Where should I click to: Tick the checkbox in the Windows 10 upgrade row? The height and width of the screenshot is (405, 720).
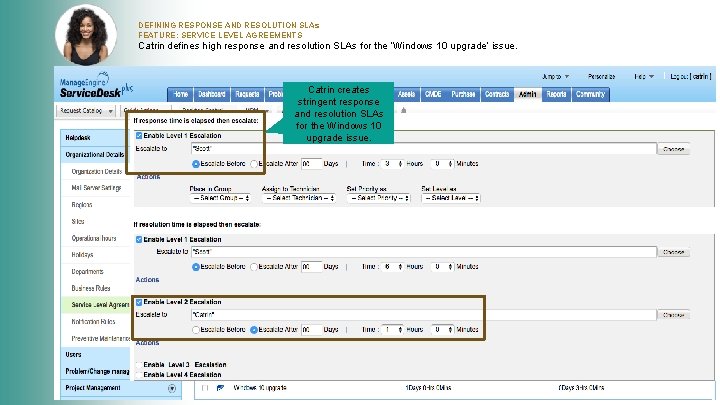pyautogui.click(x=205, y=388)
